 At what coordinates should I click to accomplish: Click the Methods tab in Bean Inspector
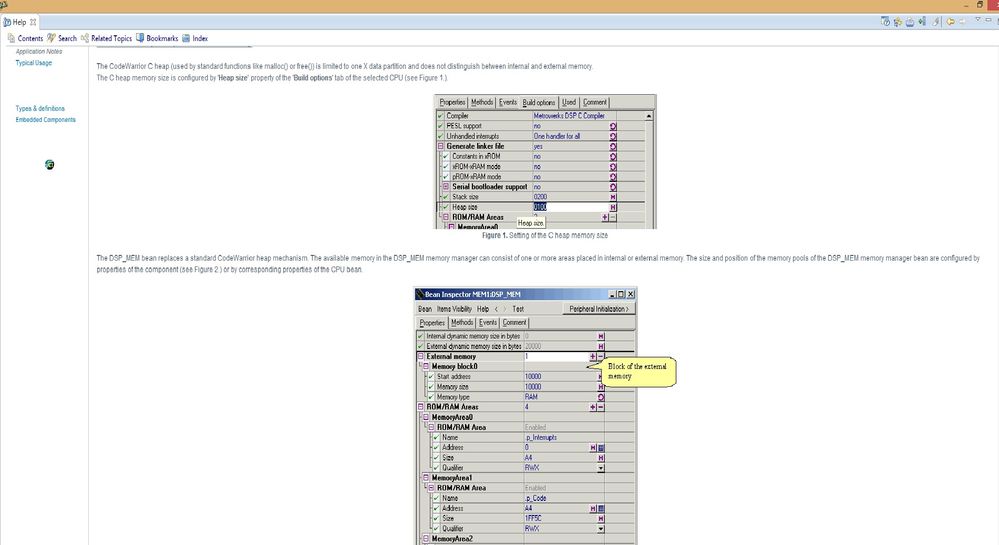pos(463,323)
